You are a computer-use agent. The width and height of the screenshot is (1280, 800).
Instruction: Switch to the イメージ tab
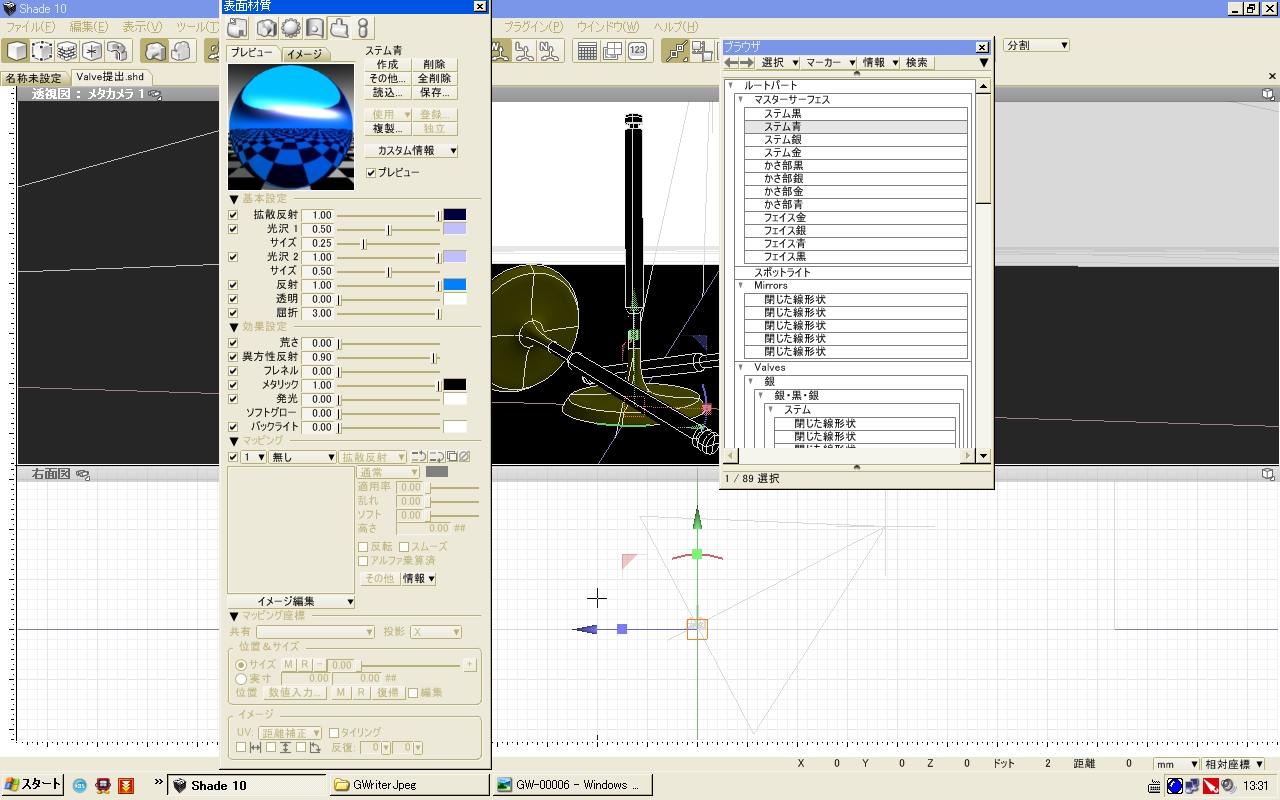pos(304,54)
